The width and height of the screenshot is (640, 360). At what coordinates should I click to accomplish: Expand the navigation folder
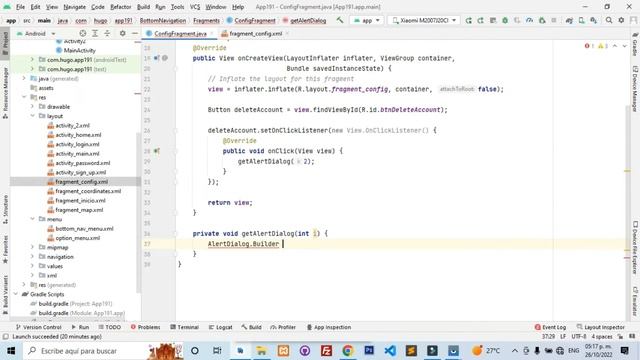coord(32,257)
